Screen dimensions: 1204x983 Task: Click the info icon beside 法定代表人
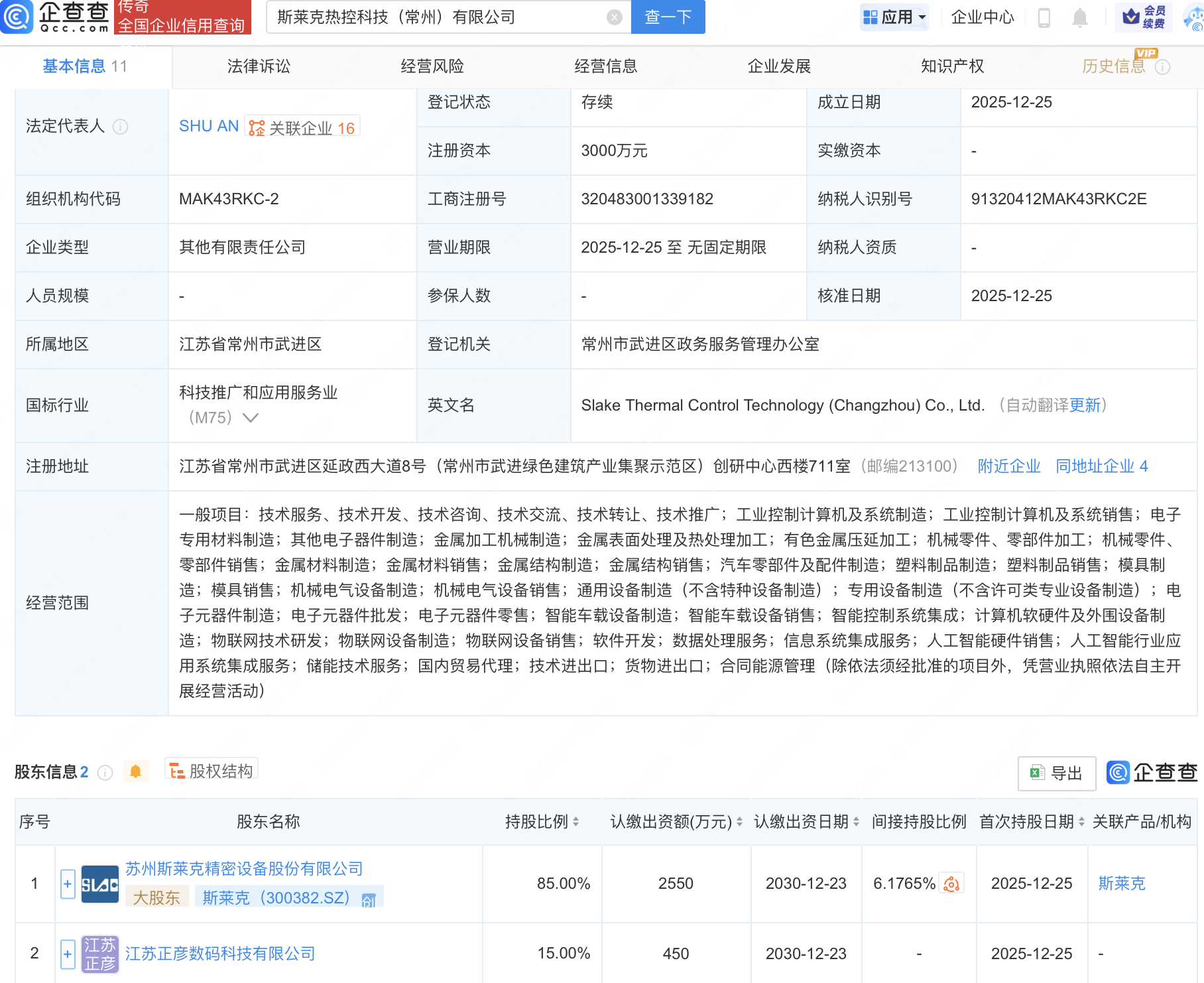click(121, 127)
